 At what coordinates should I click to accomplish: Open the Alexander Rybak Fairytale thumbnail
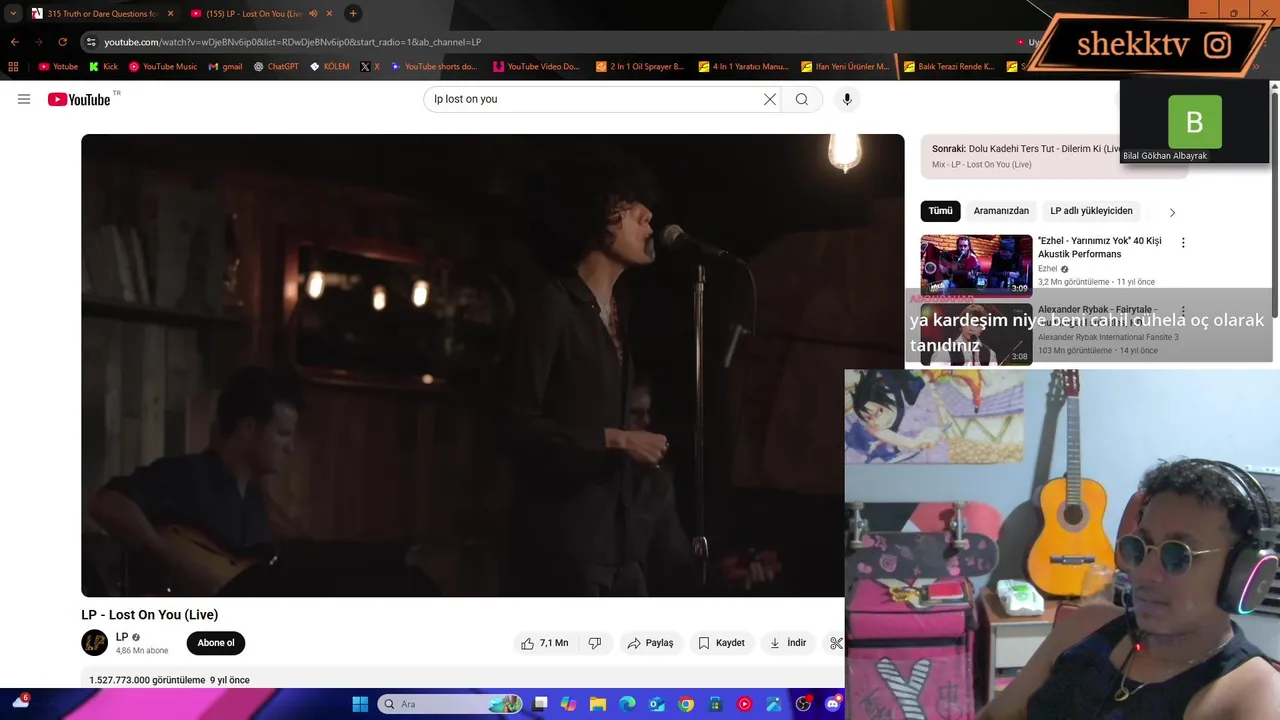point(976,334)
